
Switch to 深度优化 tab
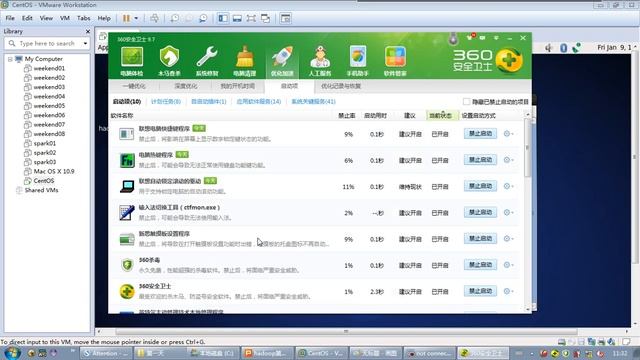(x=186, y=86)
